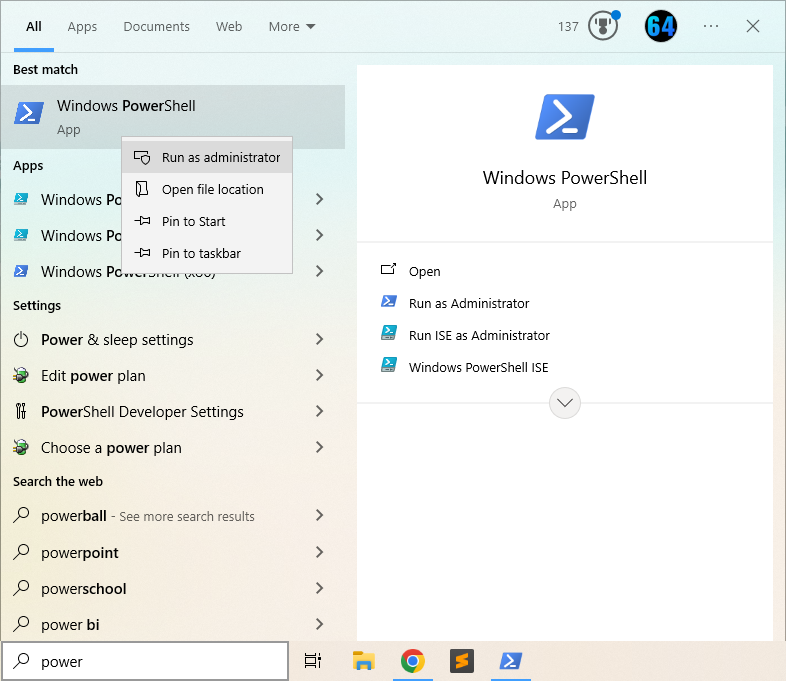Screen dimensions: 786x681
Task: Expand the Windows PowerShell (x86) arrow
Action: [x=319, y=271]
